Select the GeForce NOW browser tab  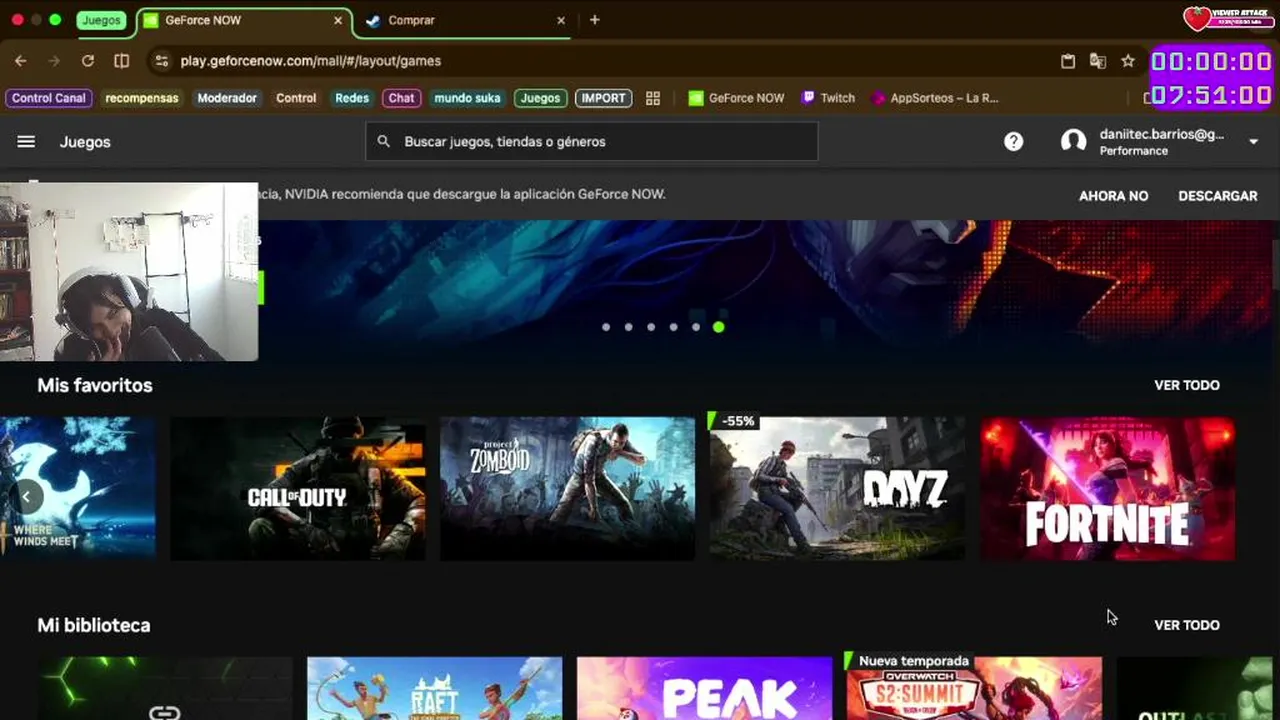pos(245,20)
